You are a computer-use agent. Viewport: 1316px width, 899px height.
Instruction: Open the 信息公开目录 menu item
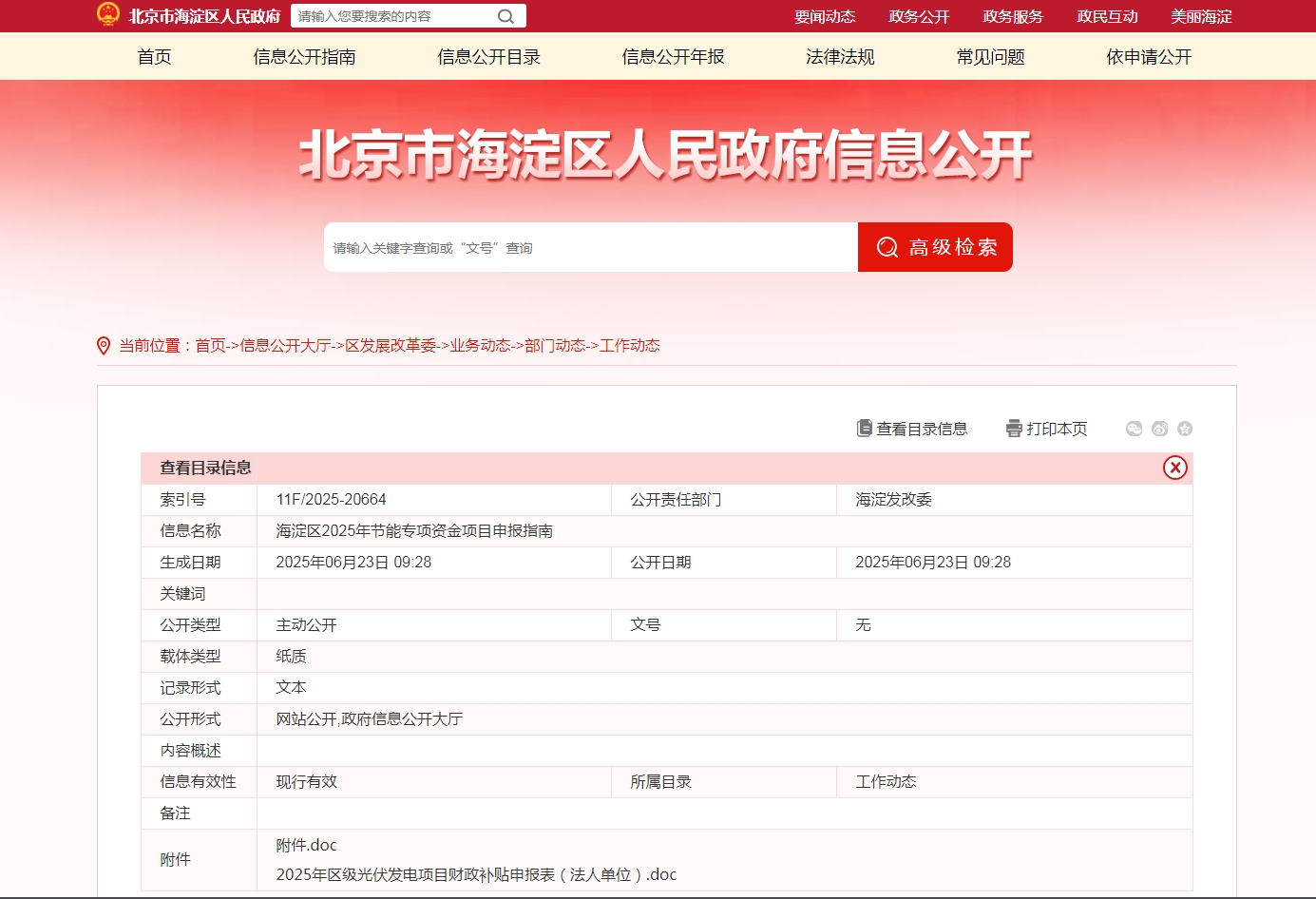(487, 57)
